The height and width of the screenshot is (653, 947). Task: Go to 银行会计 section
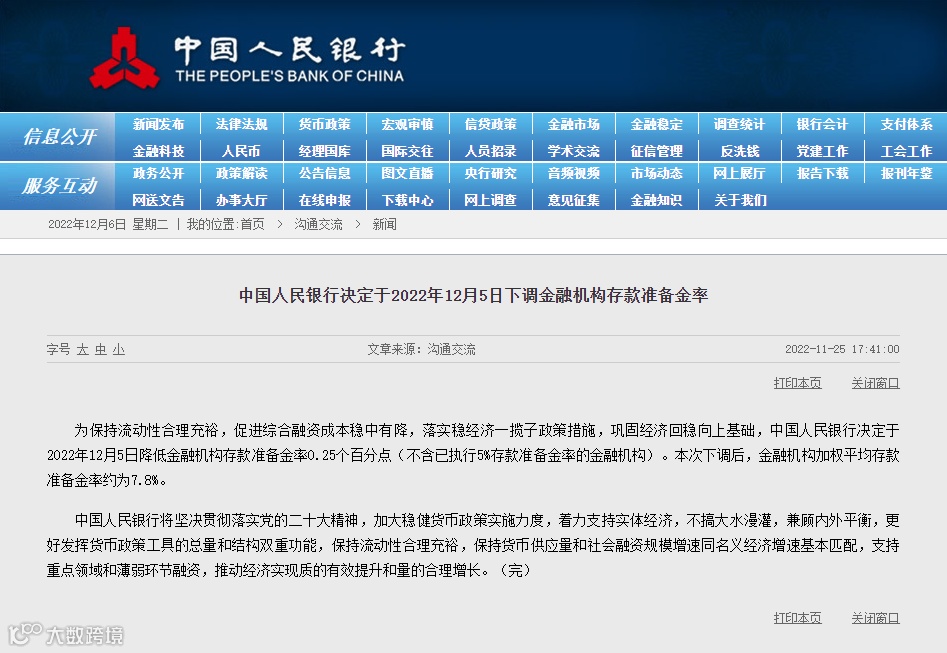(823, 124)
